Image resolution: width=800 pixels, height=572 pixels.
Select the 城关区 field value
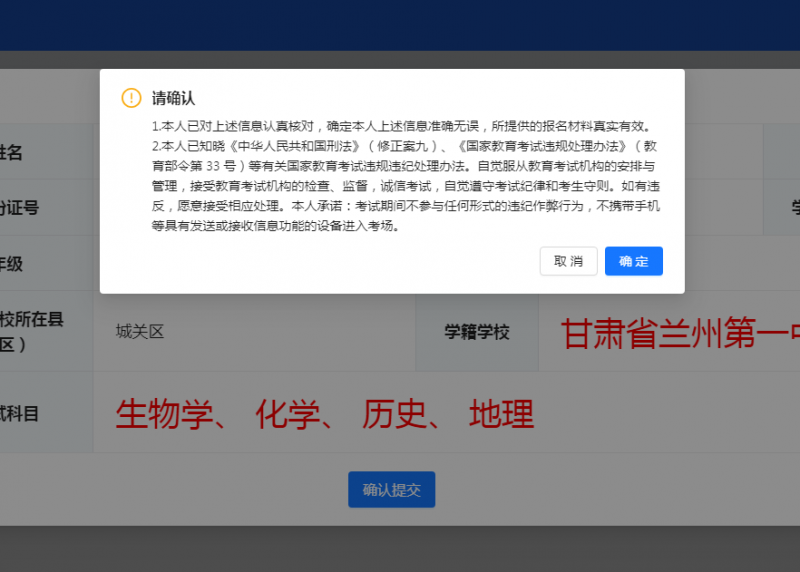pyautogui.click(x=140, y=332)
